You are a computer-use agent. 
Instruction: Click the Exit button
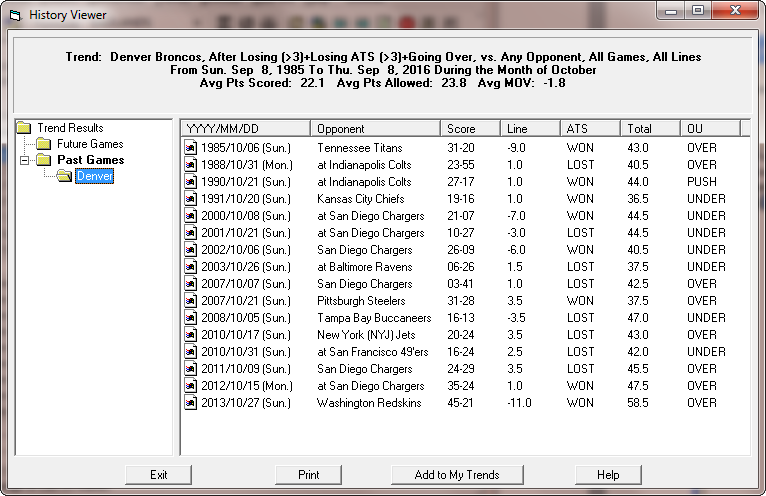tap(158, 474)
